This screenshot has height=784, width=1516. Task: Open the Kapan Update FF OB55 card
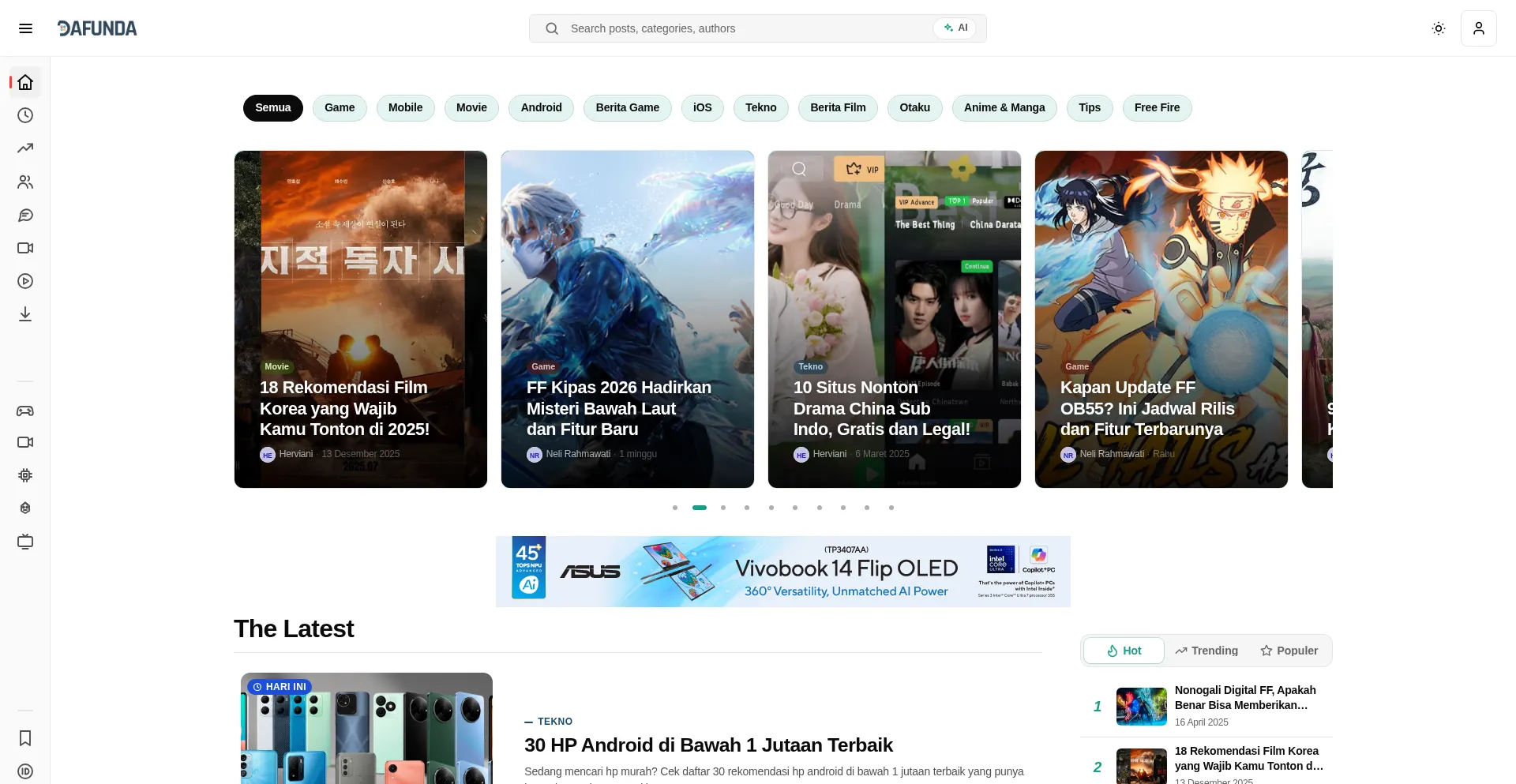click(1161, 319)
